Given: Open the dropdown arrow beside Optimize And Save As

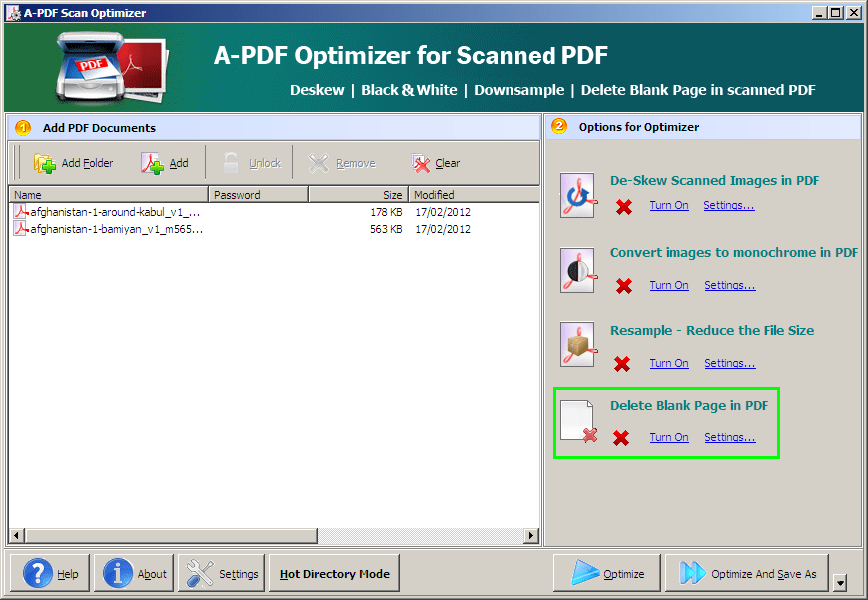Looking at the screenshot, I should pyautogui.click(x=840, y=582).
